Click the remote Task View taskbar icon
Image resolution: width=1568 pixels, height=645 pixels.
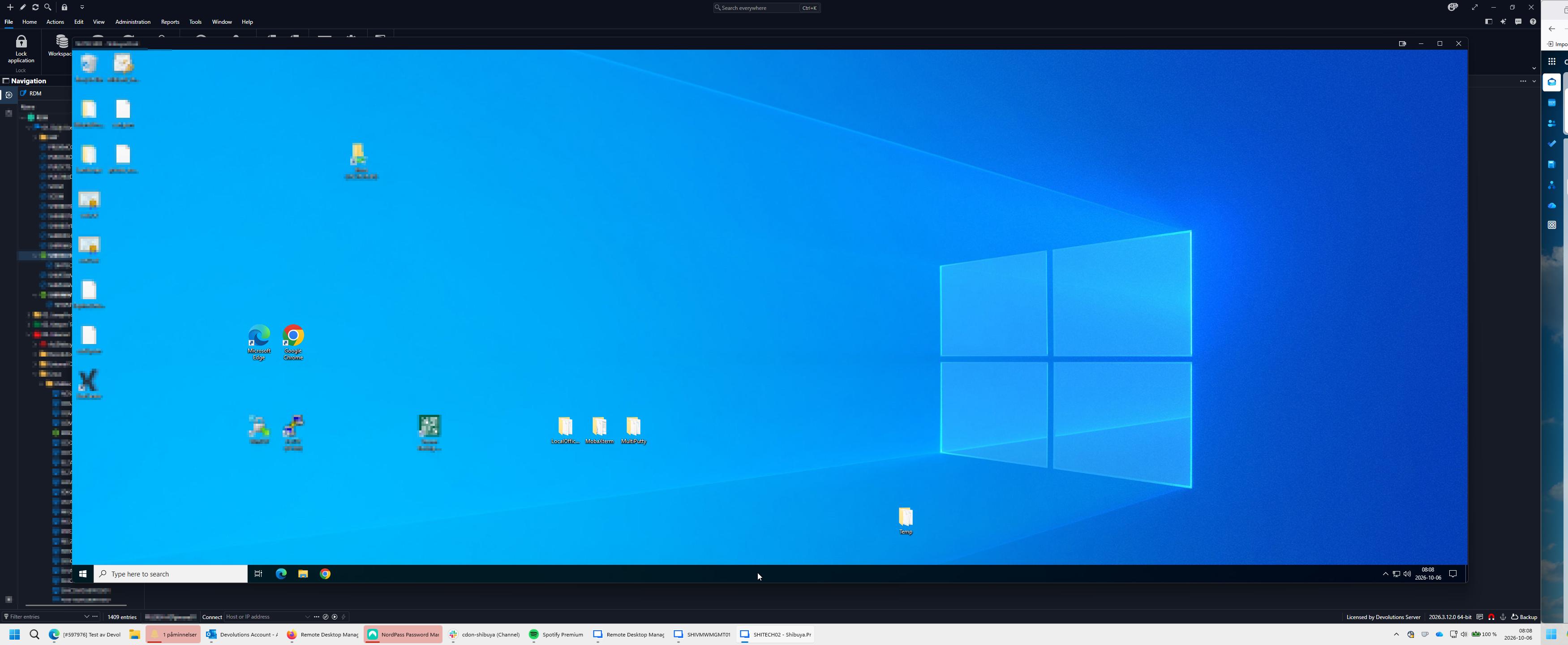tap(258, 574)
